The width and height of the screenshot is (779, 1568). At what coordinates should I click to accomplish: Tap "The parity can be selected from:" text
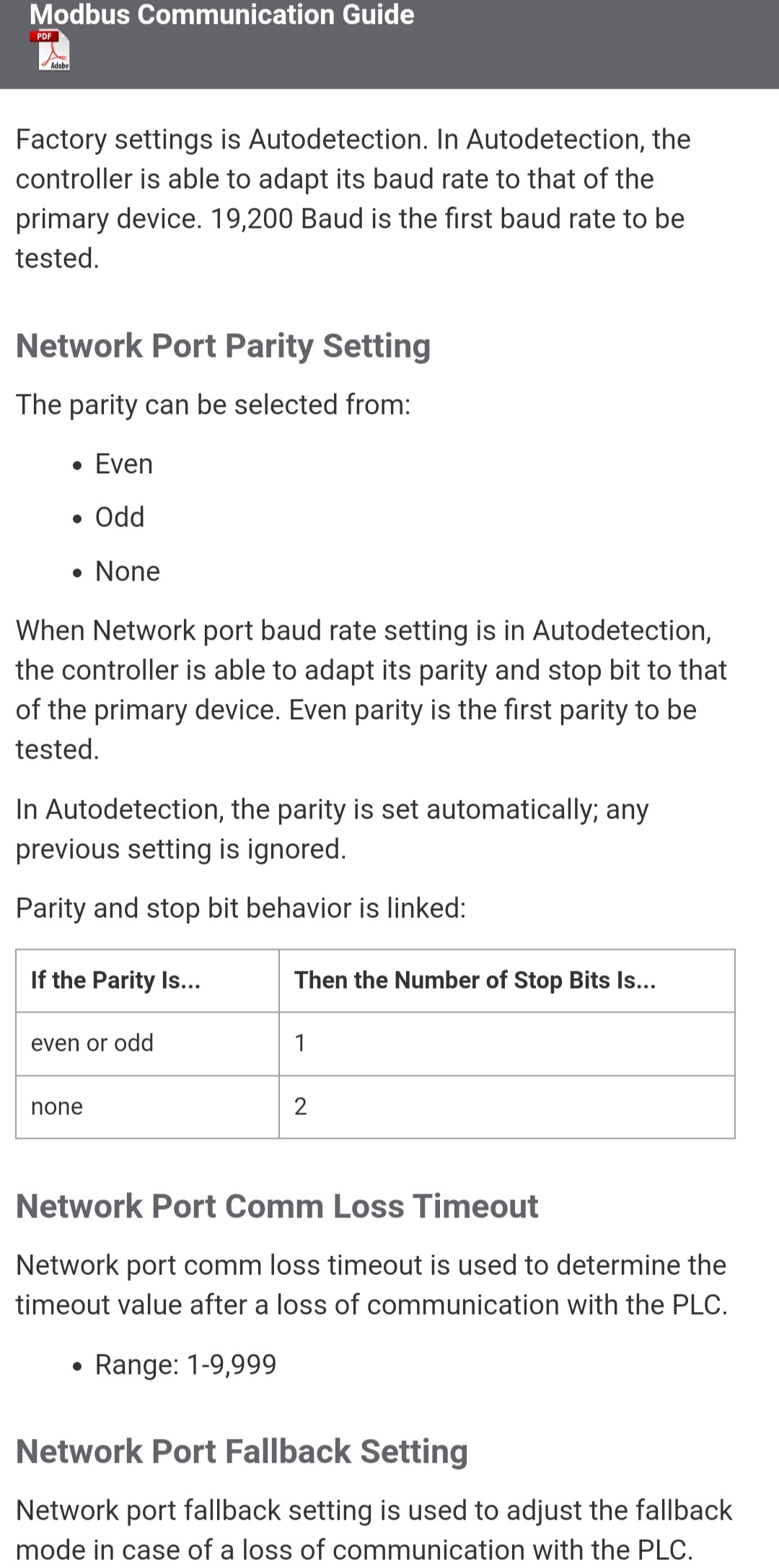pyautogui.click(x=213, y=405)
